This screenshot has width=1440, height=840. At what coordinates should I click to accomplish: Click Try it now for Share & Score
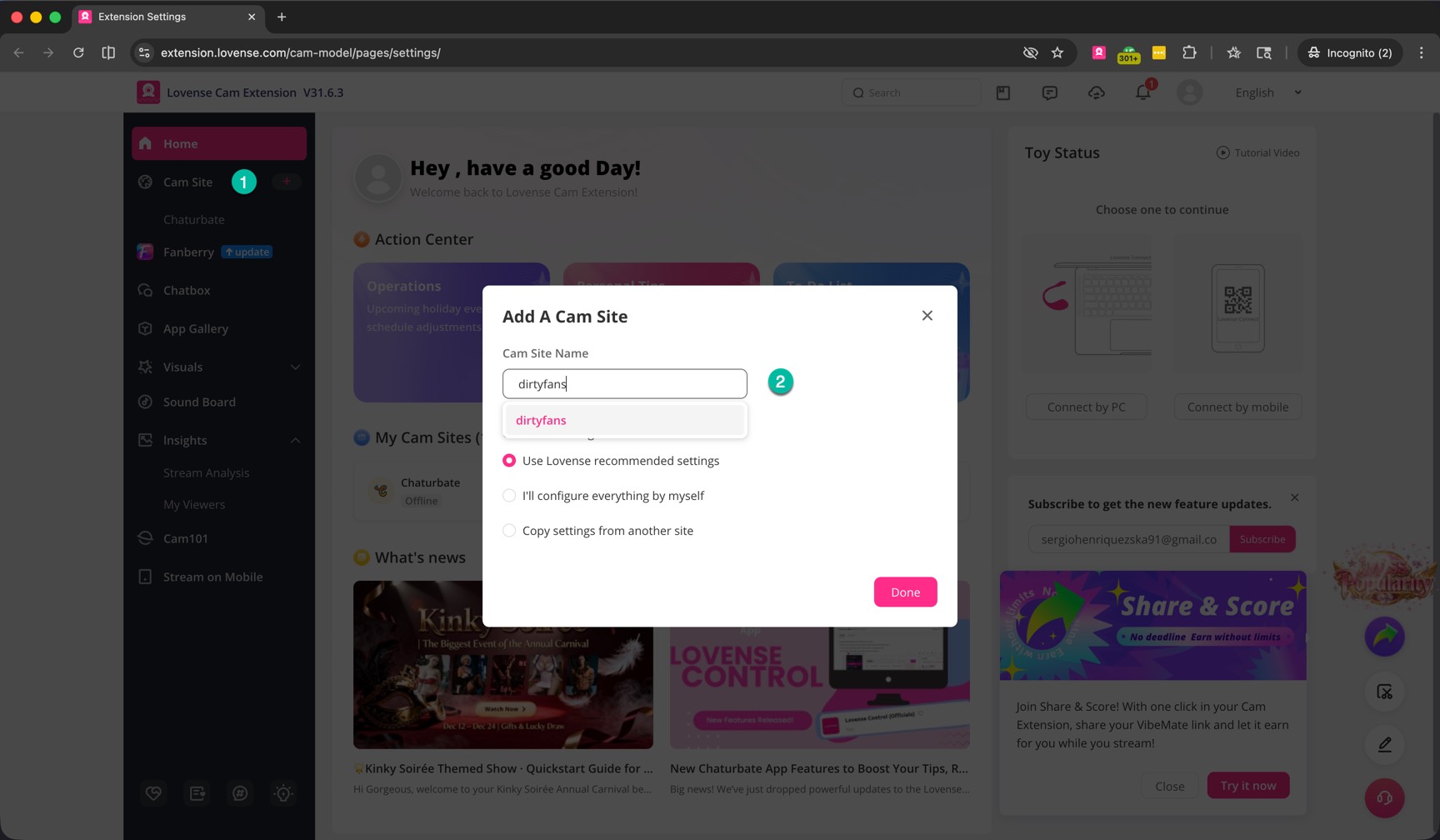click(x=1247, y=785)
